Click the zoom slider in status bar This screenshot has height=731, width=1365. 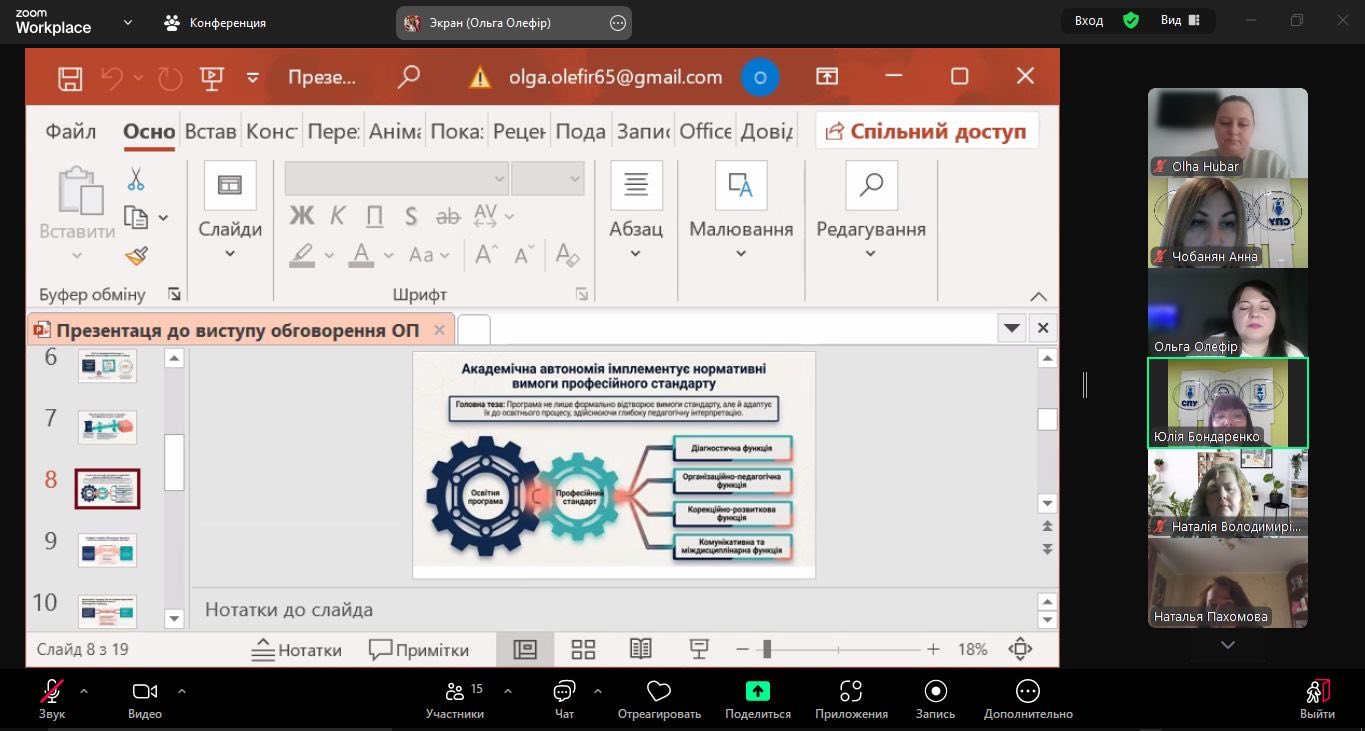[x=767, y=650]
